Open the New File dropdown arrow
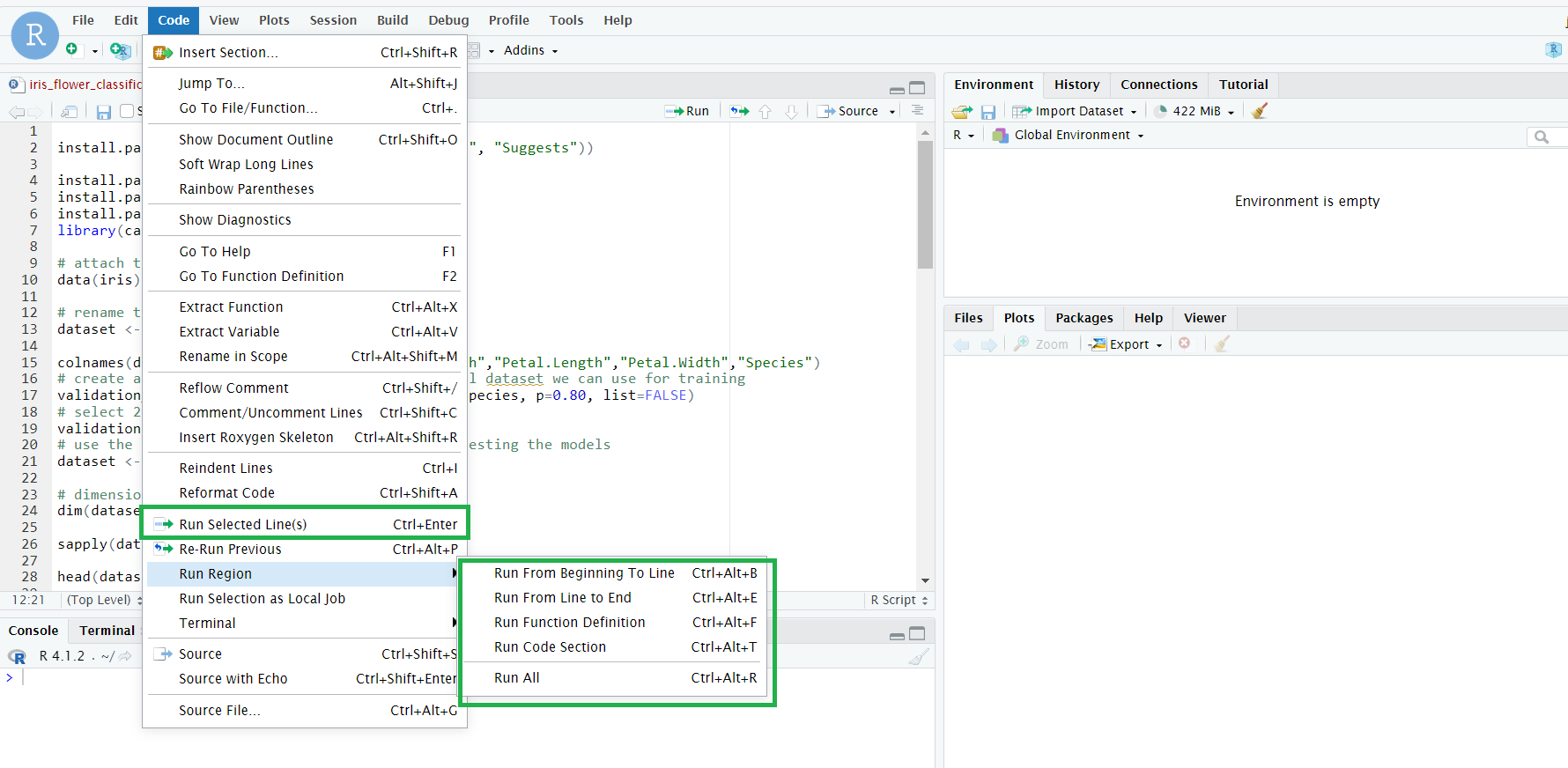The image size is (1568, 768). [x=95, y=51]
